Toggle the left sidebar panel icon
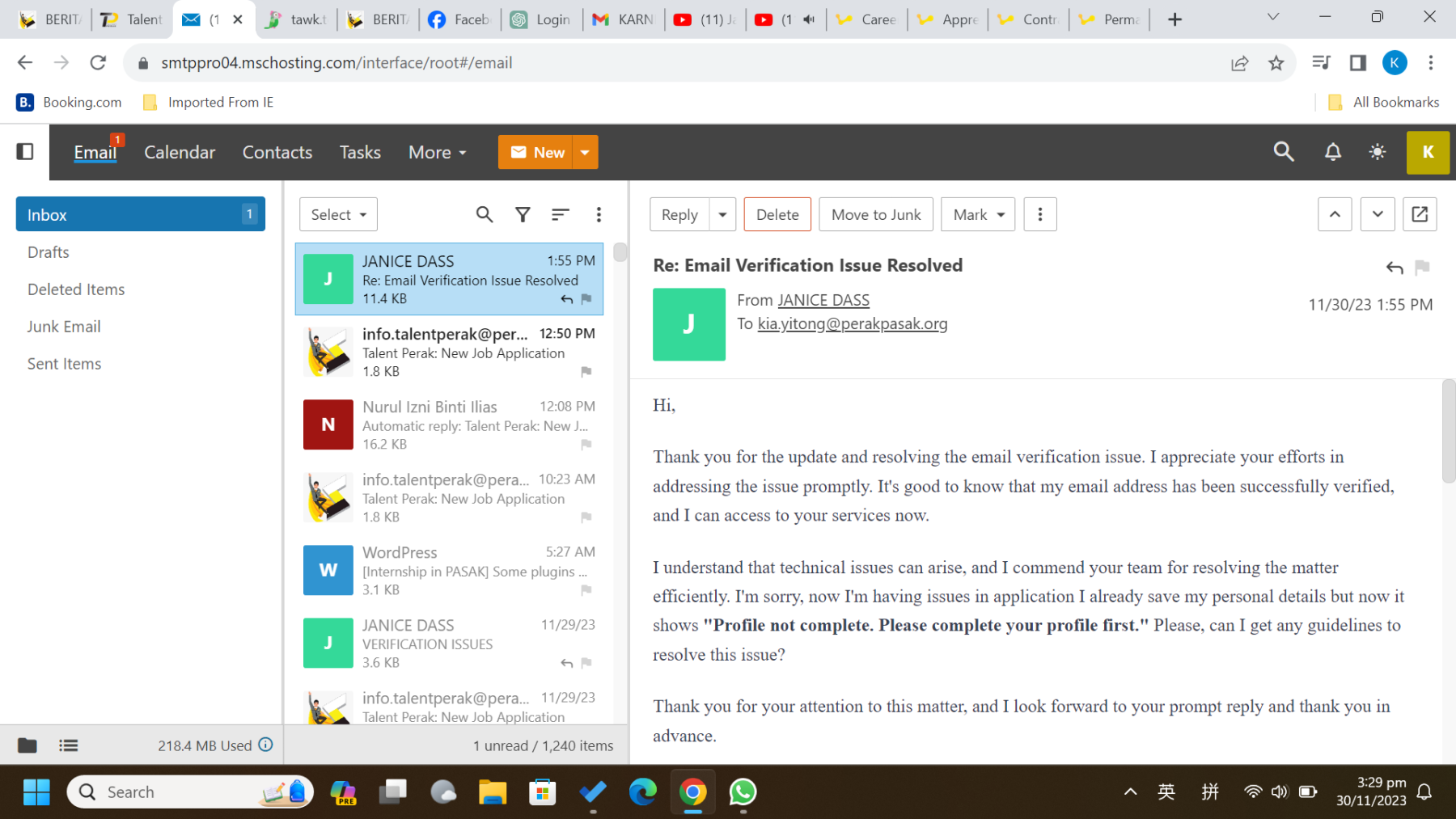Screen dimensions: 1456x819 coord(25,152)
